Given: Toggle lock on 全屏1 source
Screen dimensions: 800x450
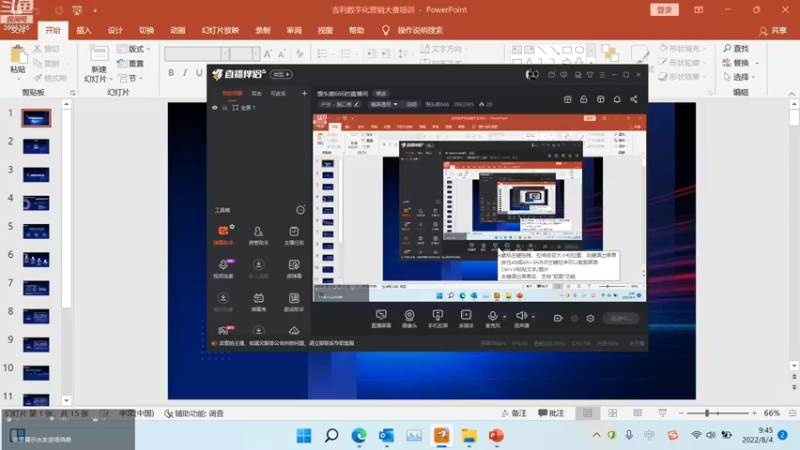Looking at the screenshot, I should [x=224, y=108].
